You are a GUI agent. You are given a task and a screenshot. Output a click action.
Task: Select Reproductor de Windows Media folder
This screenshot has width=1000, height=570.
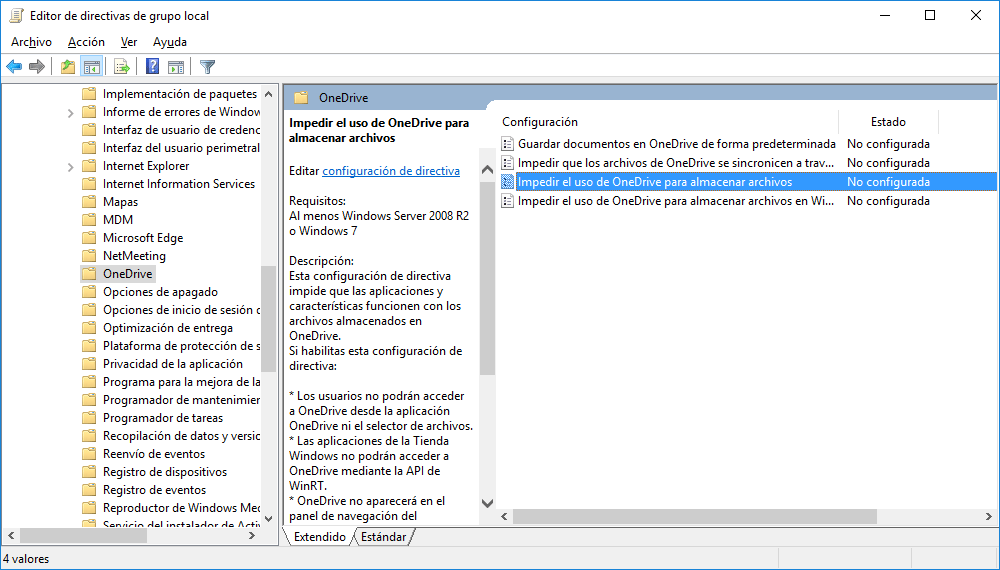[181, 508]
